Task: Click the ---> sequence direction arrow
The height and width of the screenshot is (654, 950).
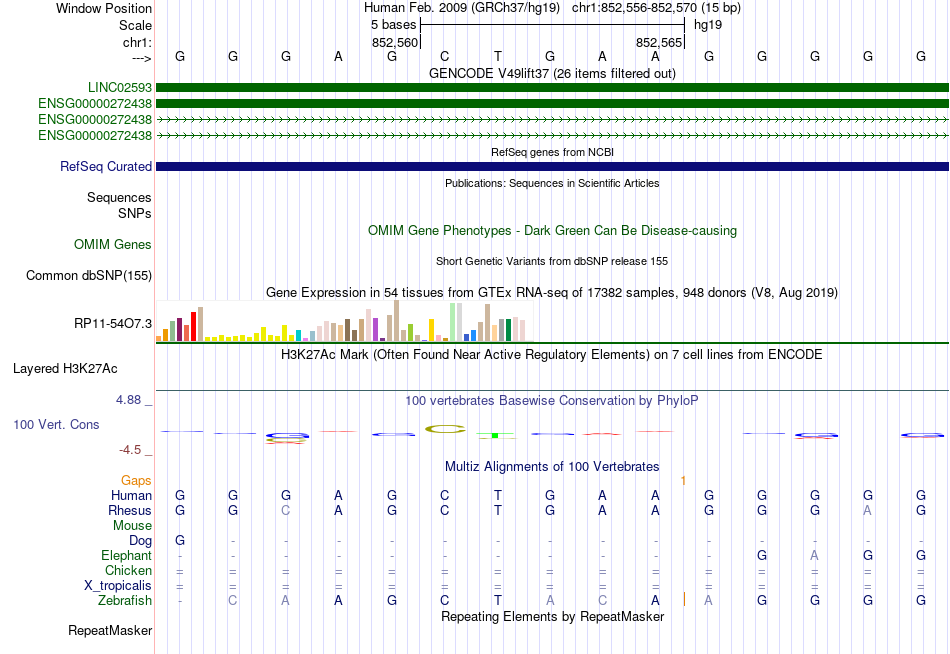Action: pyautogui.click(x=141, y=58)
